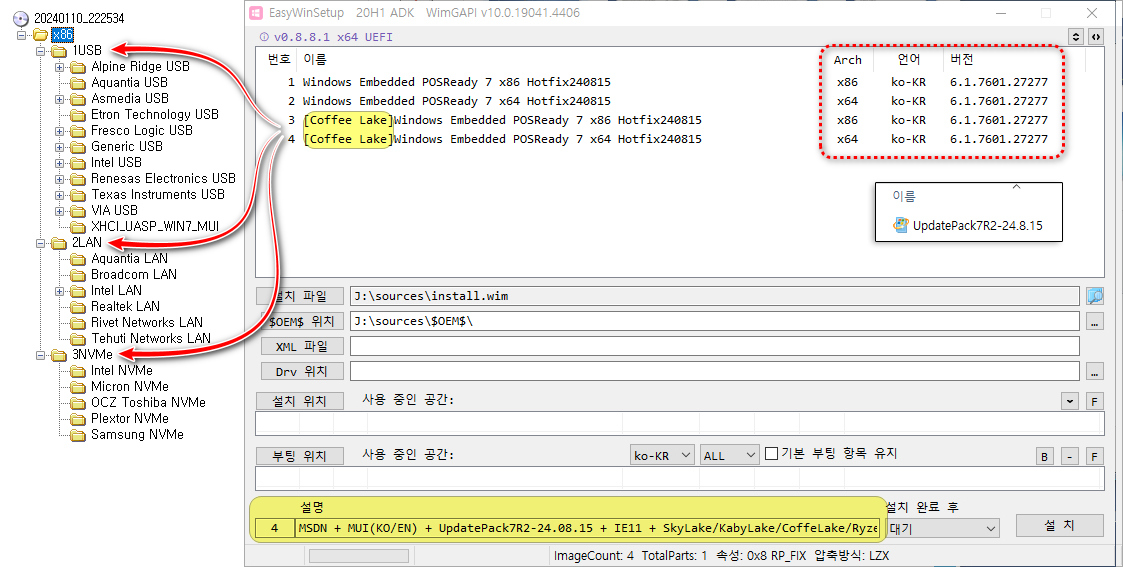Click the OCZ Toshiba NVMe folder icon
This screenshot has height=567, width=1123.
tap(78, 403)
